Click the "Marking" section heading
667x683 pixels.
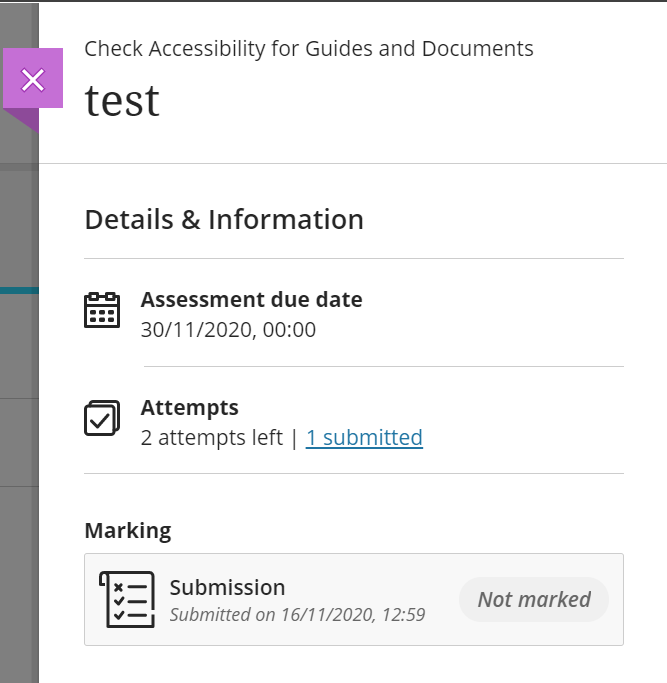tap(127, 530)
